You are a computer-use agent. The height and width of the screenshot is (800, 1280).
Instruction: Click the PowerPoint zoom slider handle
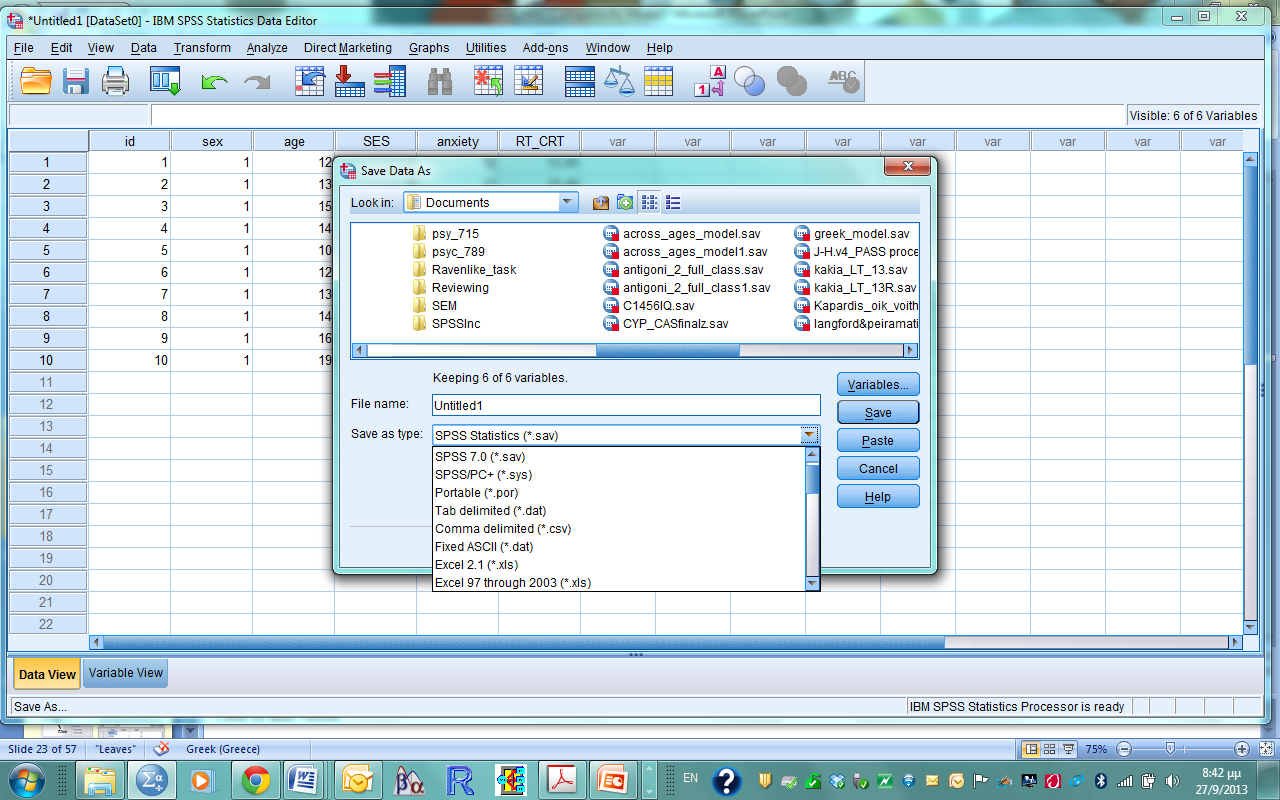[1169, 749]
